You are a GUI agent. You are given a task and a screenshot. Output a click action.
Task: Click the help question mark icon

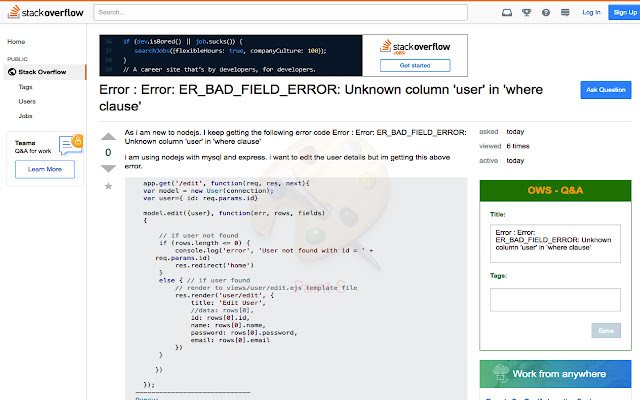coord(544,13)
